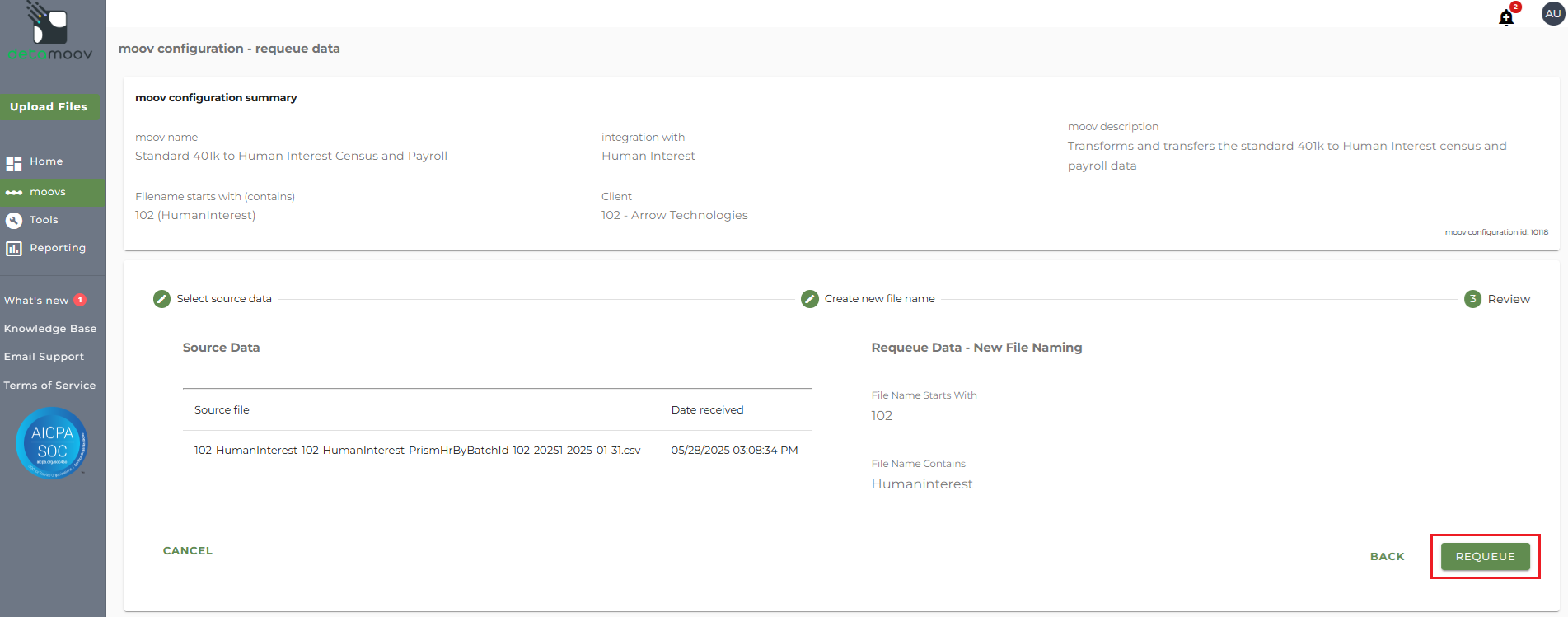
Task: Open the AU user avatar menu
Action: 1552,14
